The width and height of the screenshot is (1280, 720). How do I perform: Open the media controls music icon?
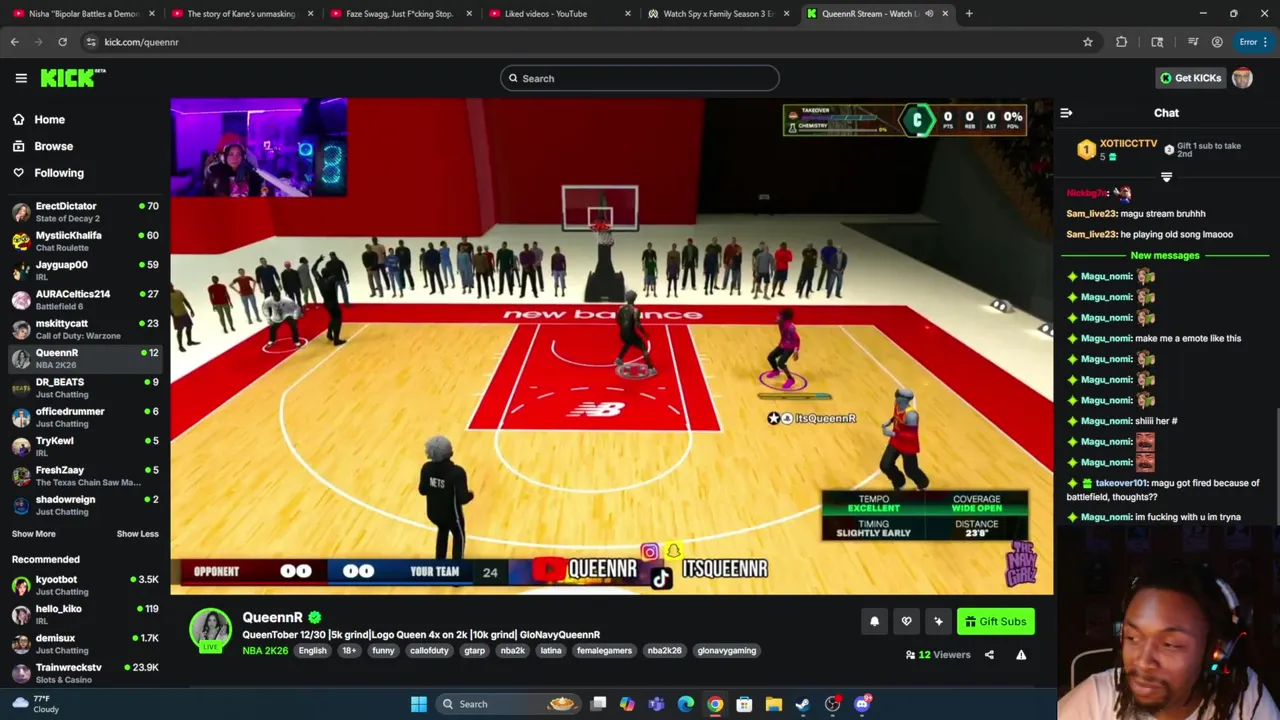pyautogui.click(x=1193, y=42)
